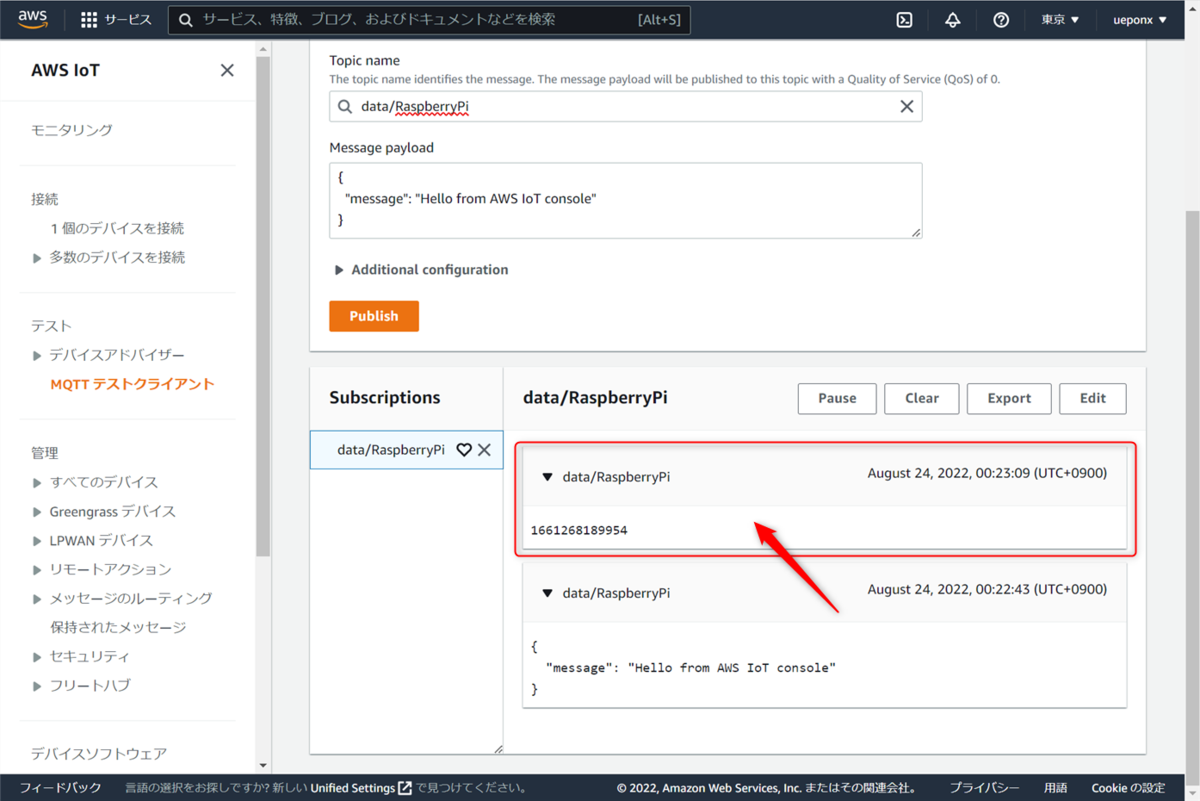Open モニタリング in sidebar
This screenshot has width=1200, height=801.
click(x=72, y=130)
